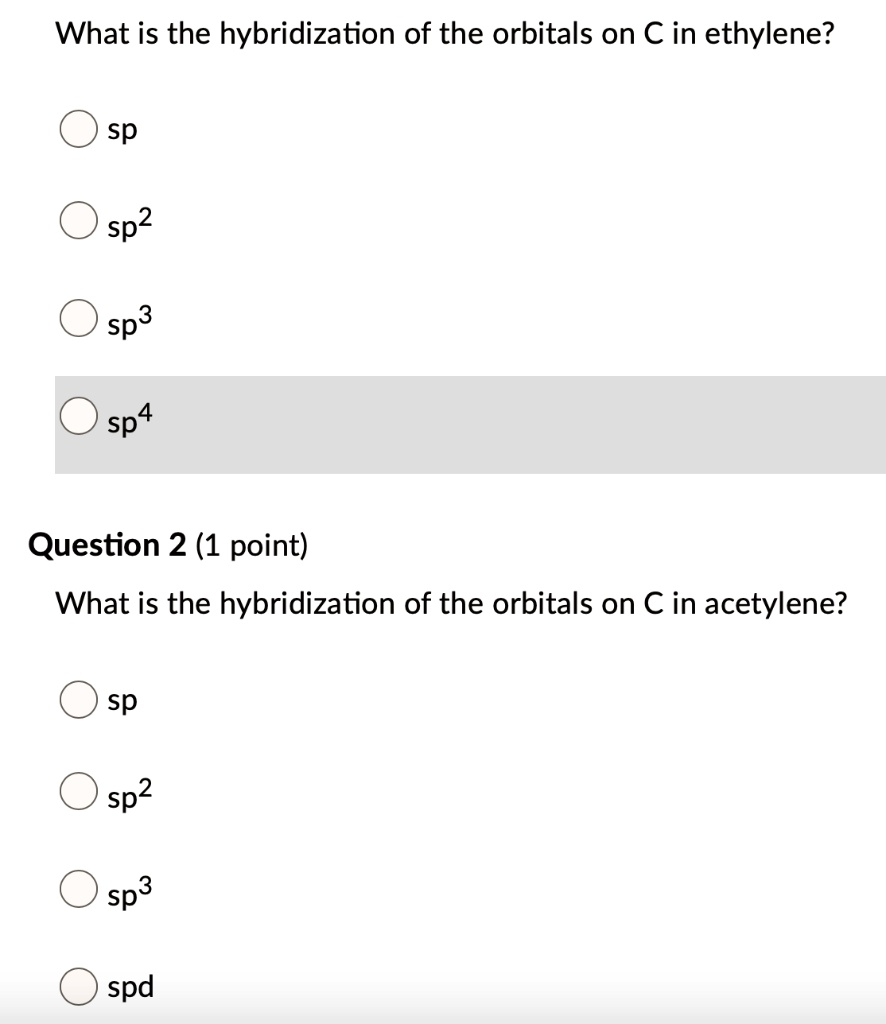886x1024 pixels.
Task: Choose sp² radio button for acetylene
Action: coord(79,791)
